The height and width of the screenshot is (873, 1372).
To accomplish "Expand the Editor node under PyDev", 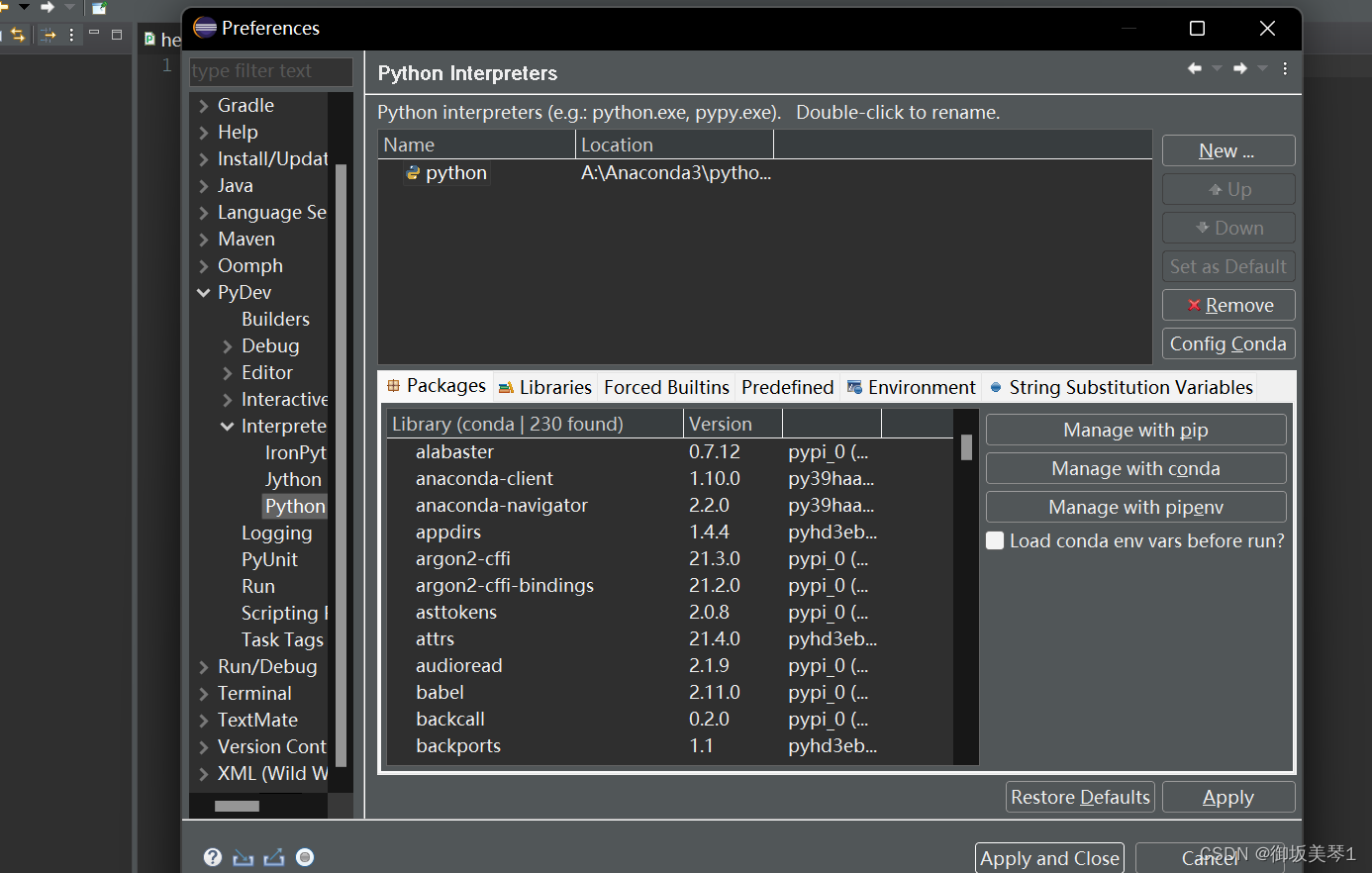I will (228, 373).
